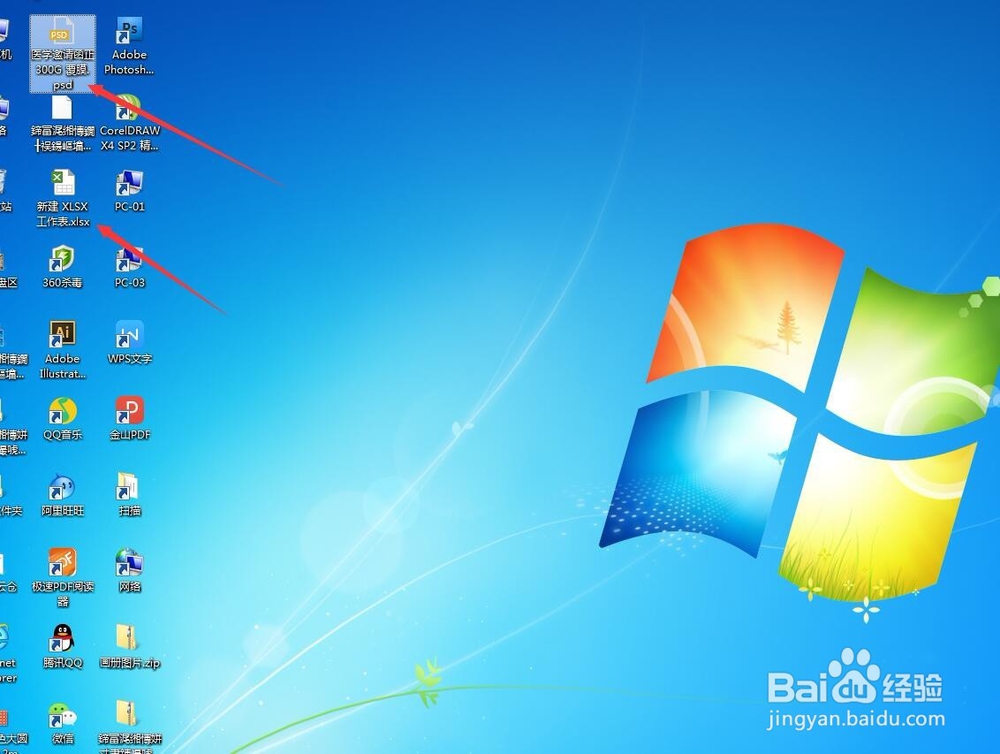Click the PC-01 label text

tap(129, 207)
